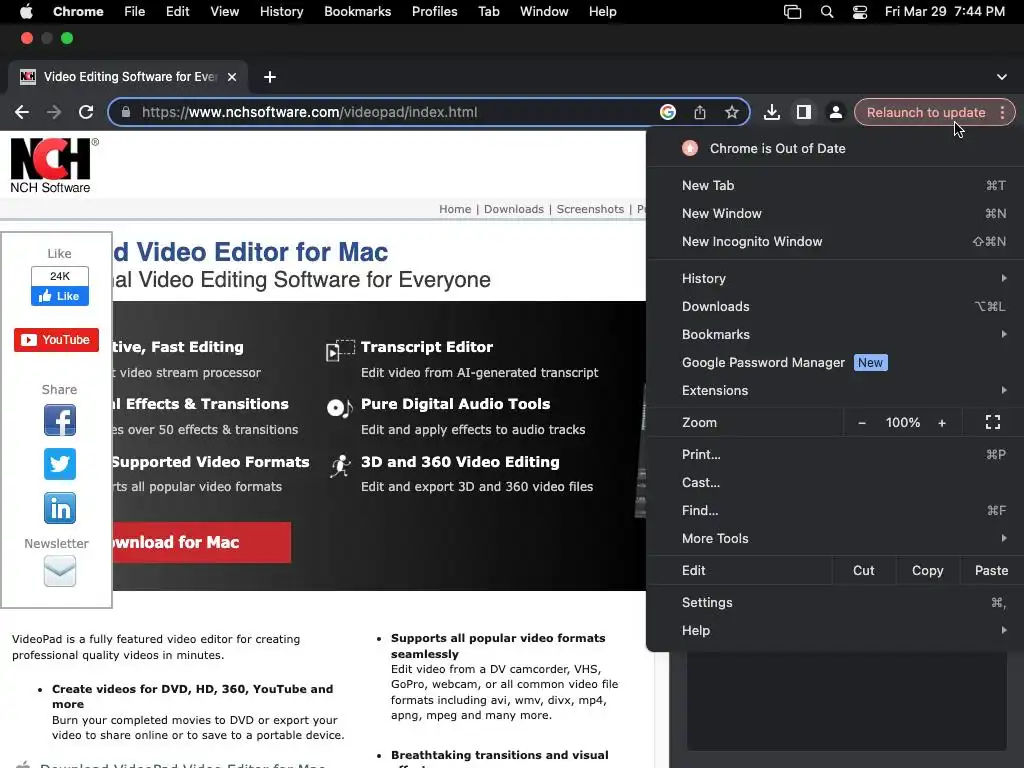The width and height of the screenshot is (1024, 768).
Task: Expand the History submenu
Action: (x=835, y=278)
